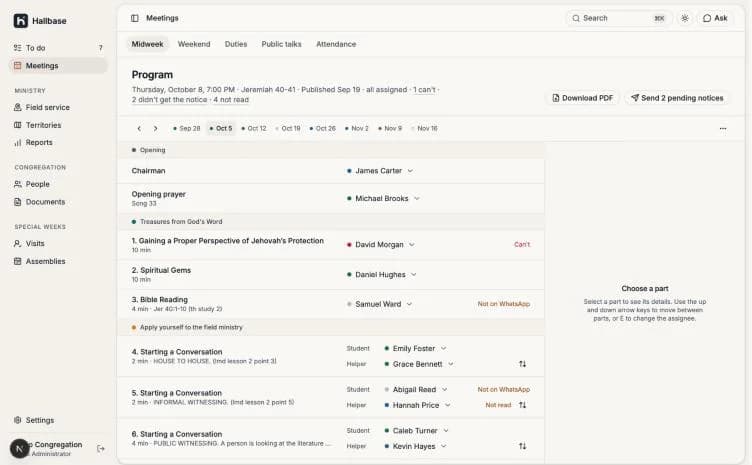752x465 pixels.
Task: Click Not read beside Hannah Price
Action: tap(498, 405)
